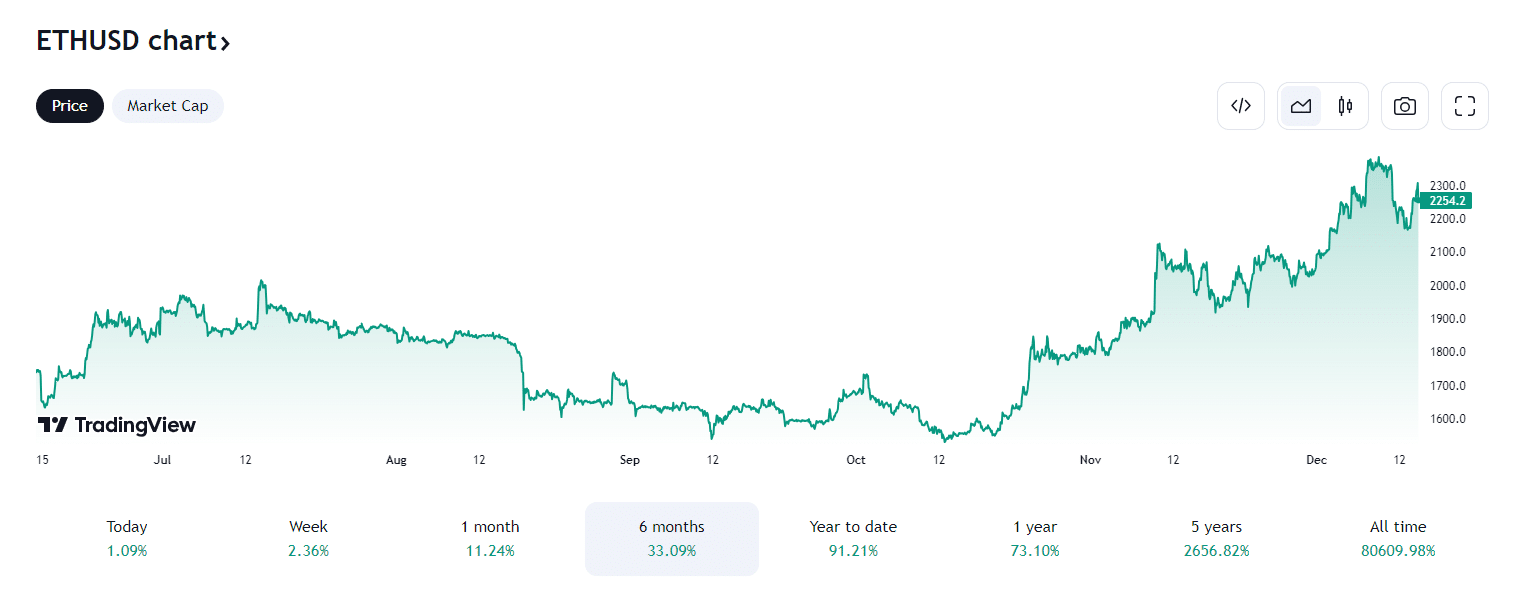Switch to candlestick chart view
Image resolution: width=1520 pixels, height=593 pixels.
(x=1345, y=105)
